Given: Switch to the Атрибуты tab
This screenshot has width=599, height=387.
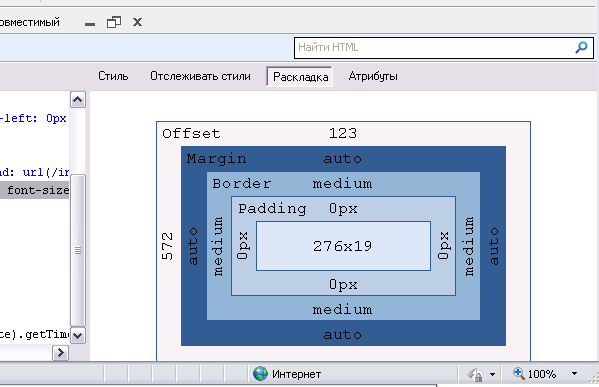Looking at the screenshot, I should coord(373,76).
